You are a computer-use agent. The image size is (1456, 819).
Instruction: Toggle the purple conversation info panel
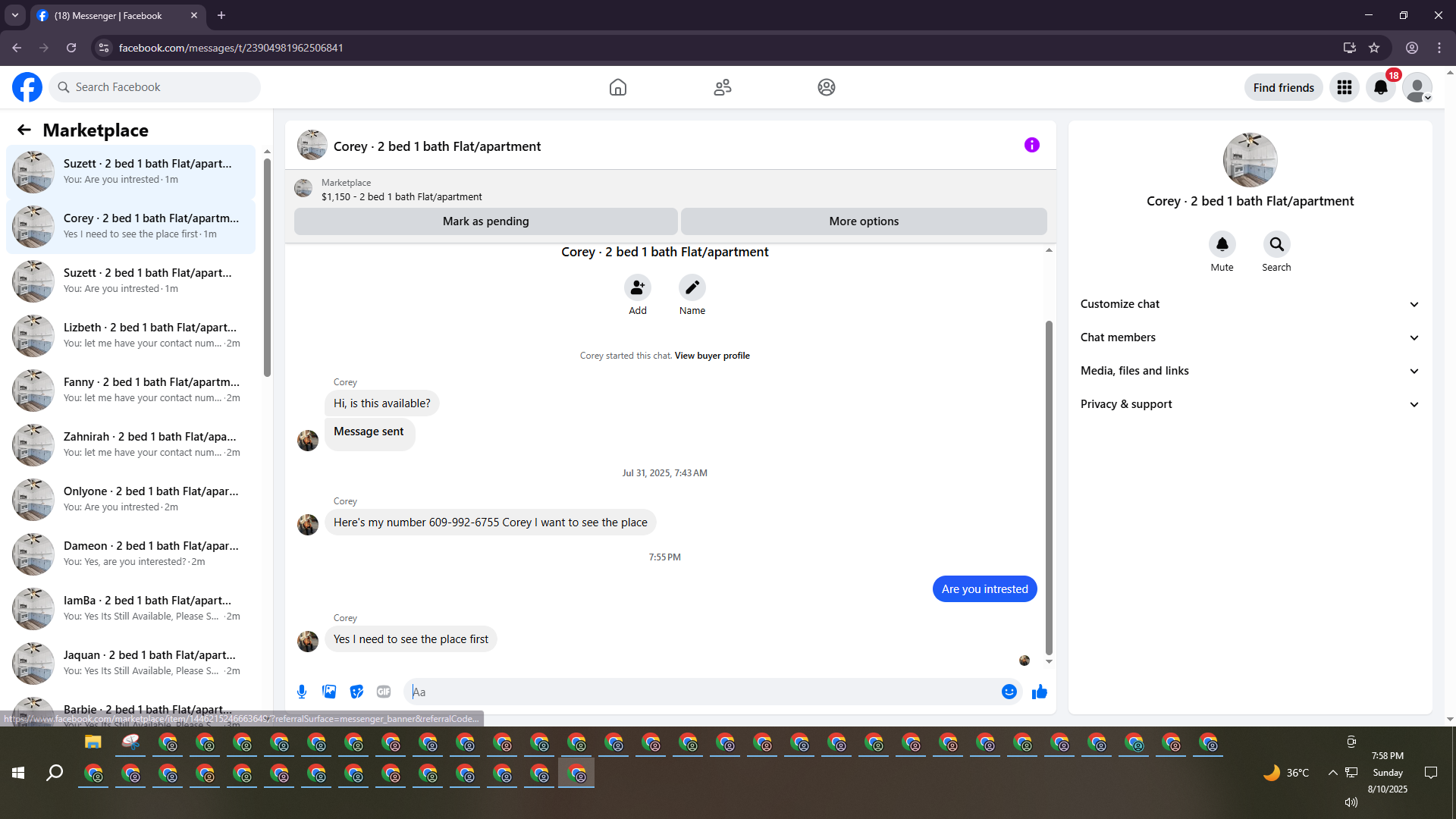pyautogui.click(x=1031, y=145)
